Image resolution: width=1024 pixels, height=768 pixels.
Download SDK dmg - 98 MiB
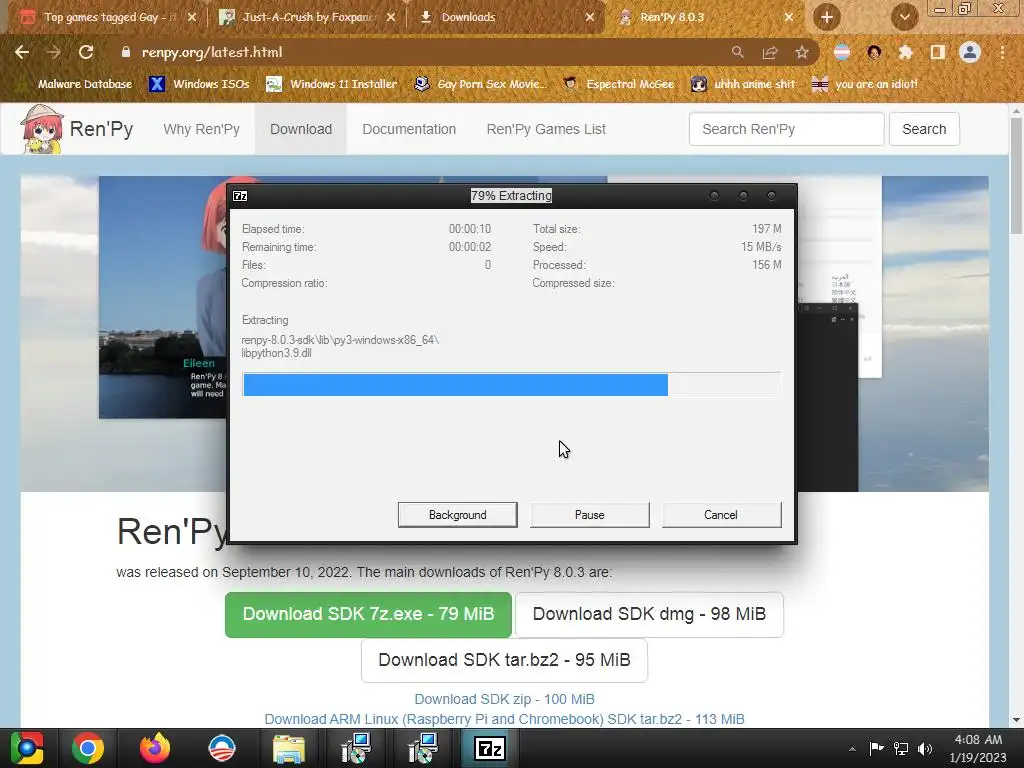[x=649, y=615]
